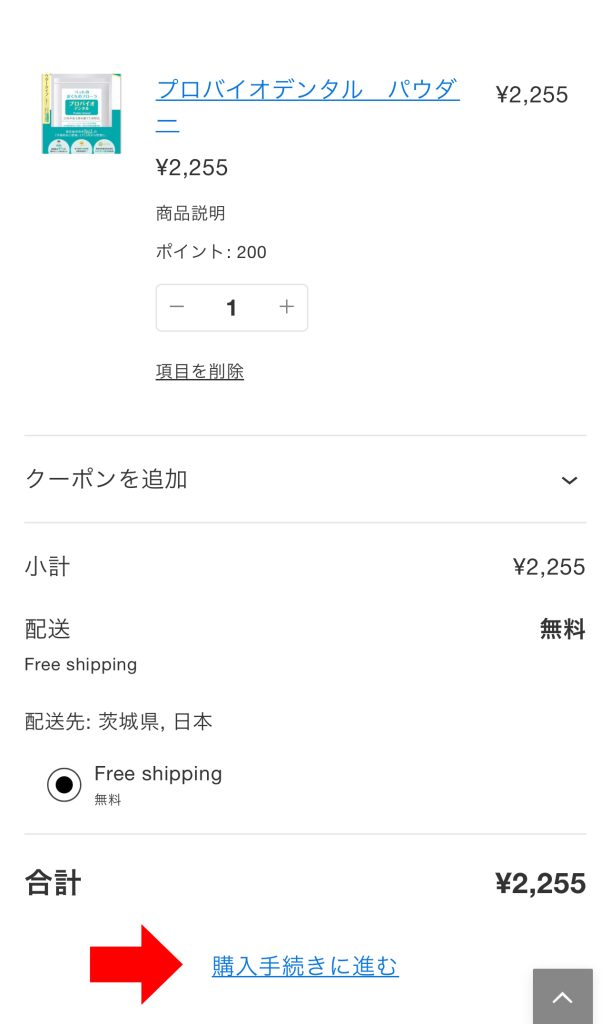Proceed to checkout via 購入手続きに進む
This screenshot has height=1024, width=611.
pyautogui.click(x=305, y=966)
